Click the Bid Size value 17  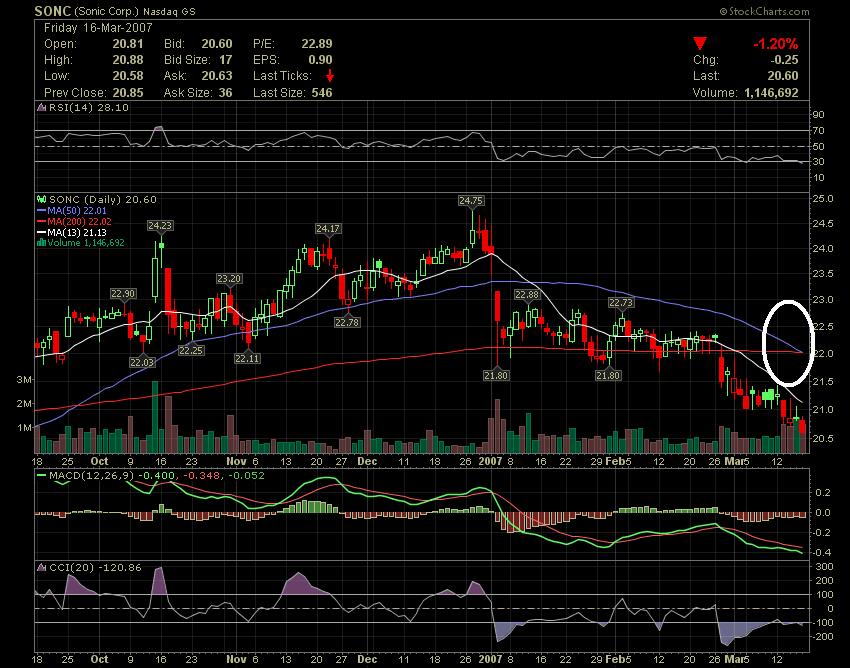pos(226,60)
